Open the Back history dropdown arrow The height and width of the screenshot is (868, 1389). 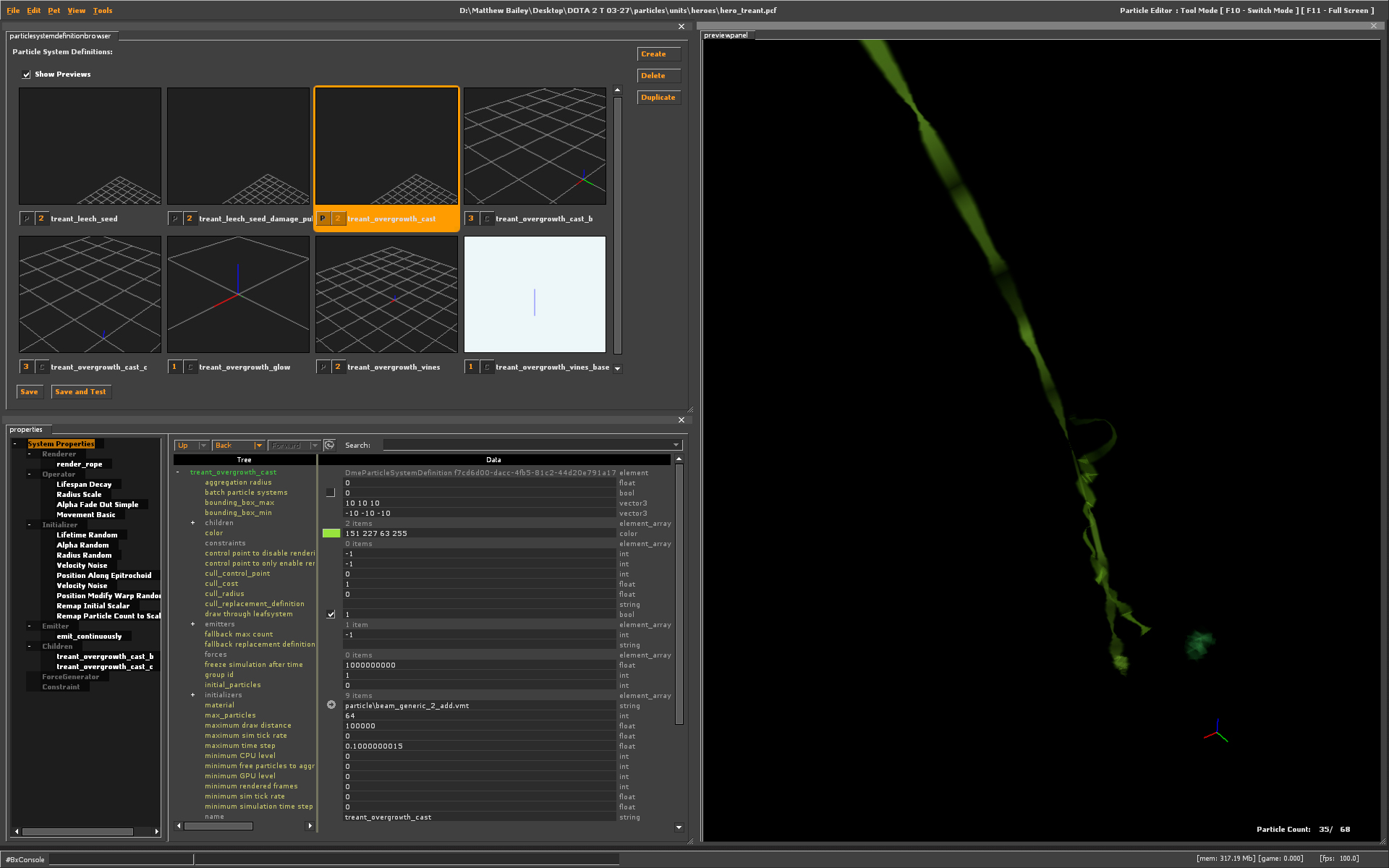pos(259,446)
